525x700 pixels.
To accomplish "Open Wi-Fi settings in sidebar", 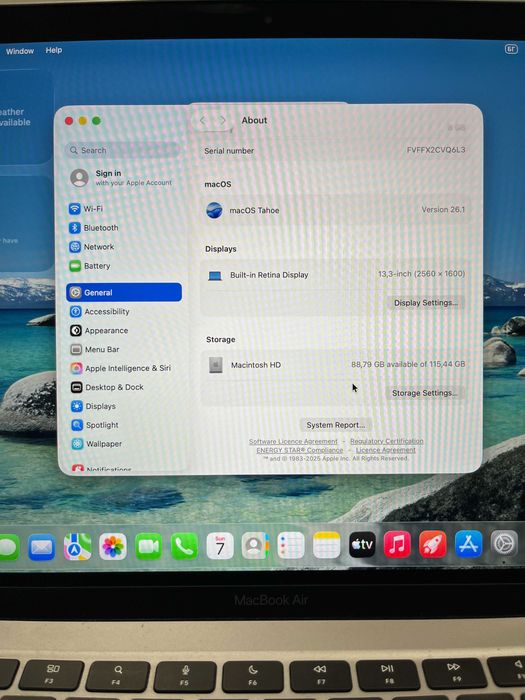I will (x=86, y=209).
